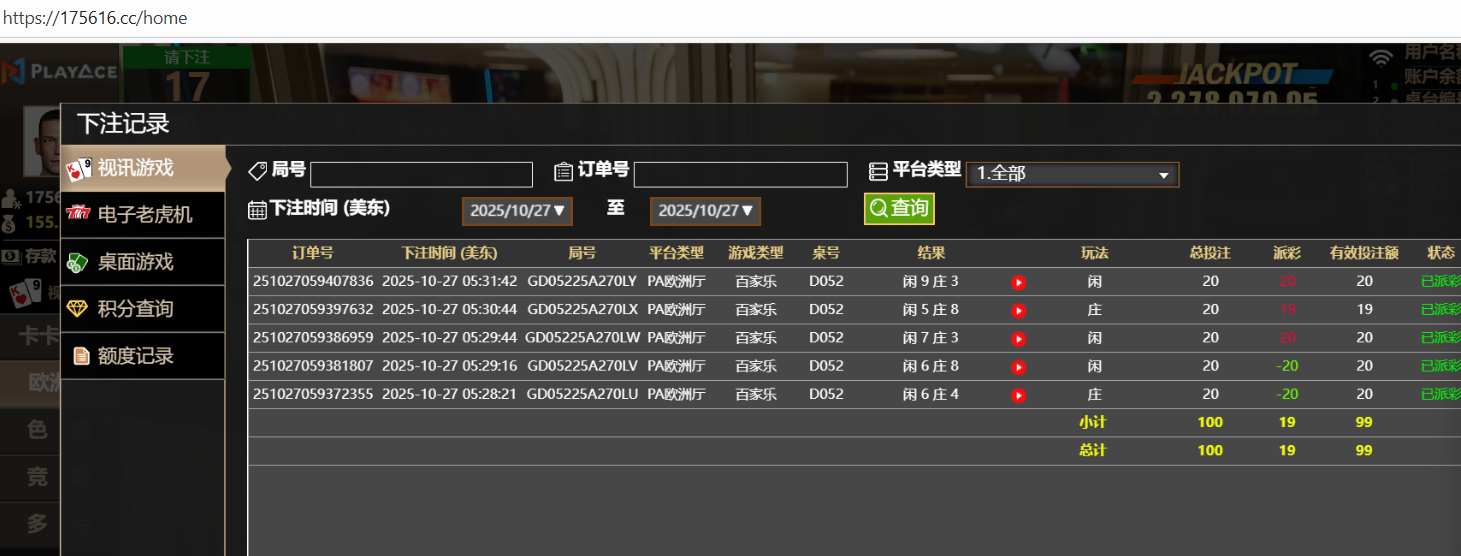Open the end date picker after 至

(705, 211)
